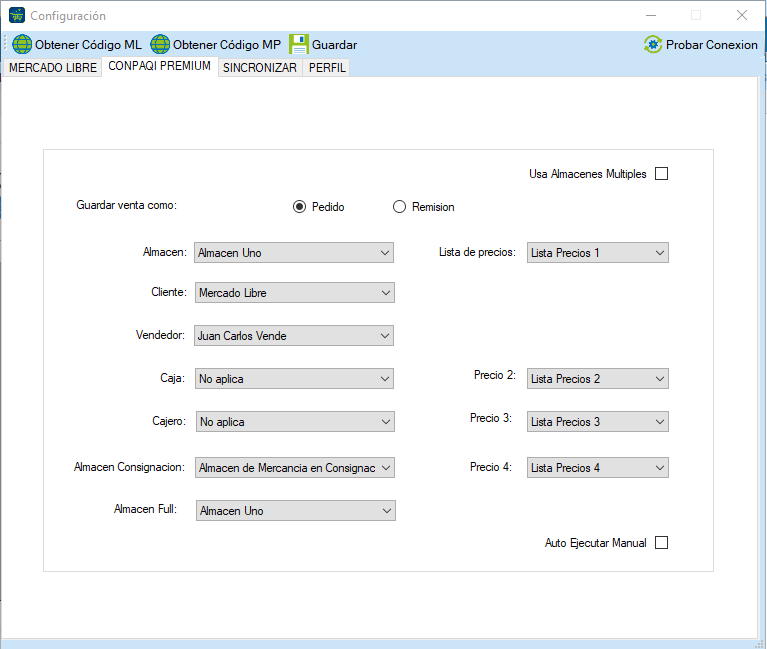Screen dimensions: 767x649
Task: Click the Lista de precios label
Action: click(477, 252)
